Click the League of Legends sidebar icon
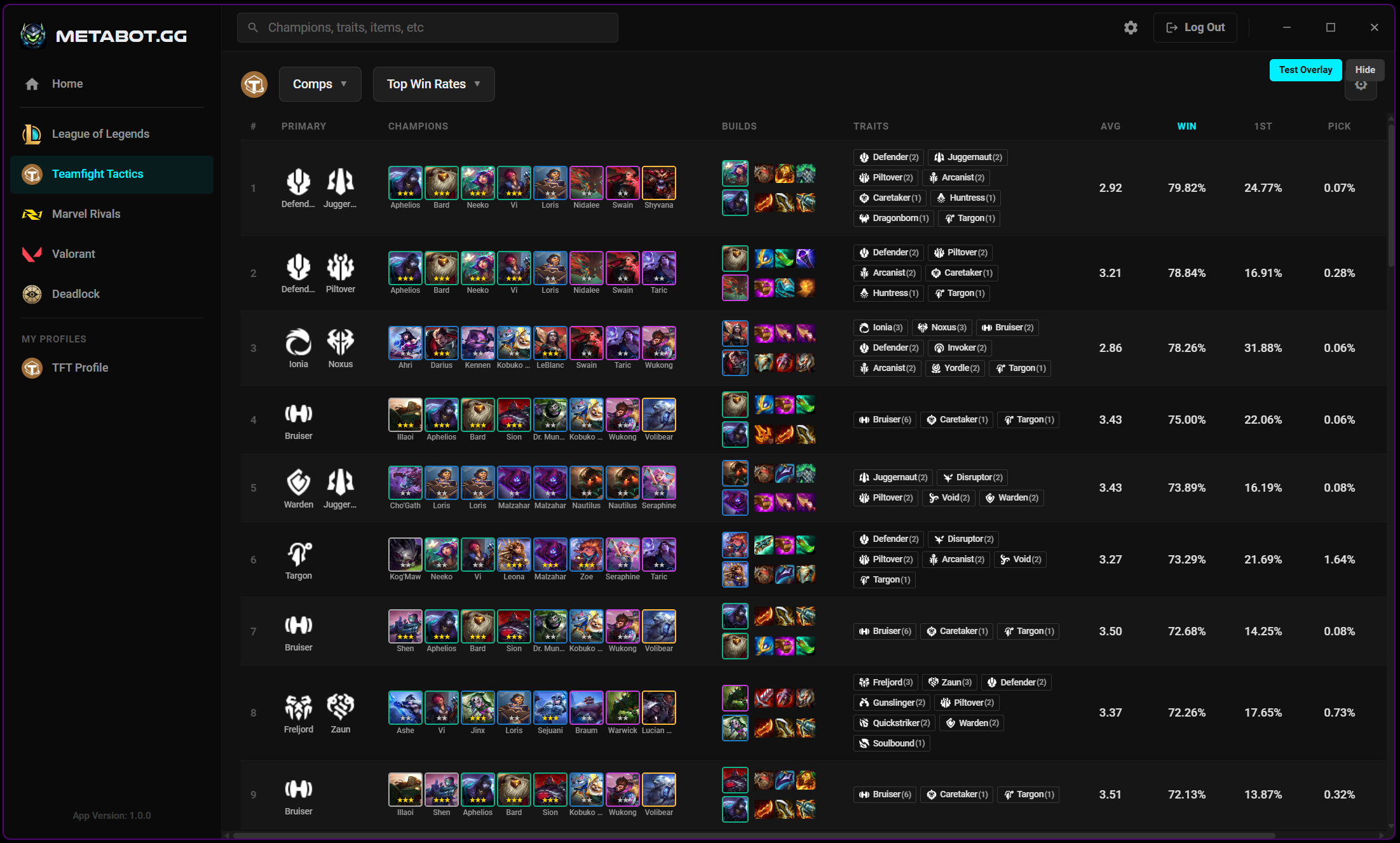 [32, 134]
